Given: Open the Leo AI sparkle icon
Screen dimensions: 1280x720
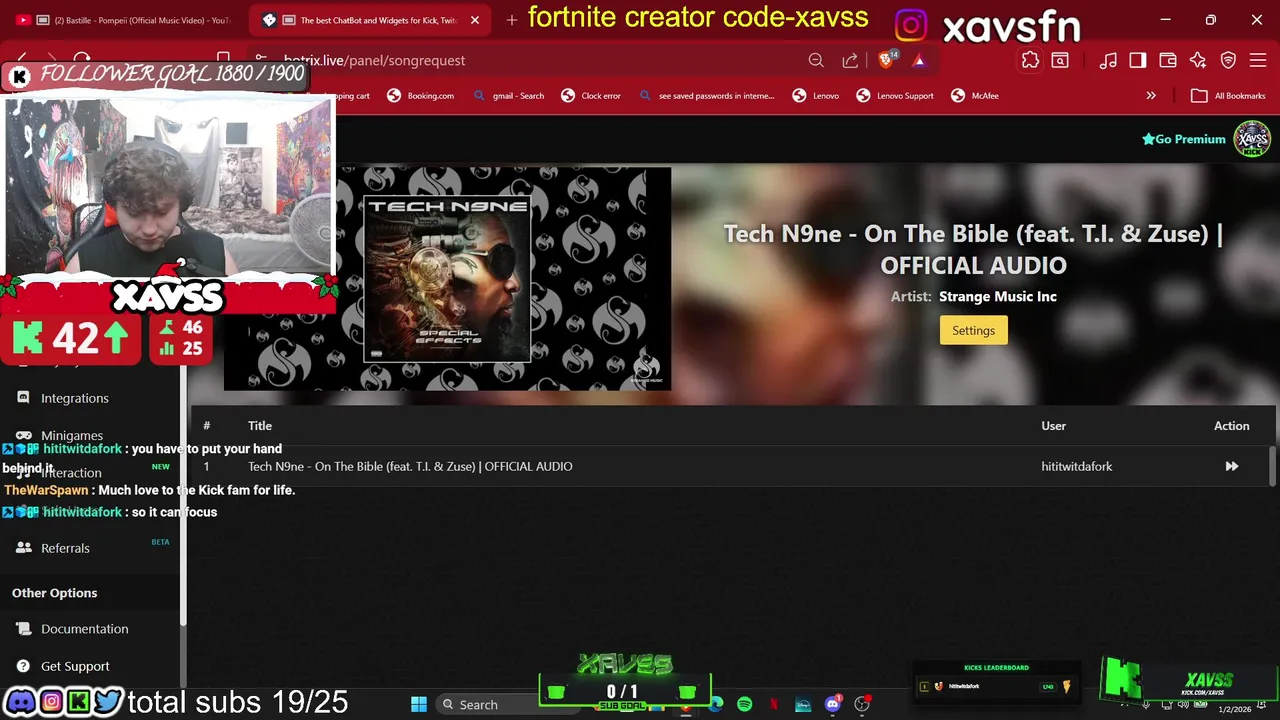Looking at the screenshot, I should (x=1198, y=60).
